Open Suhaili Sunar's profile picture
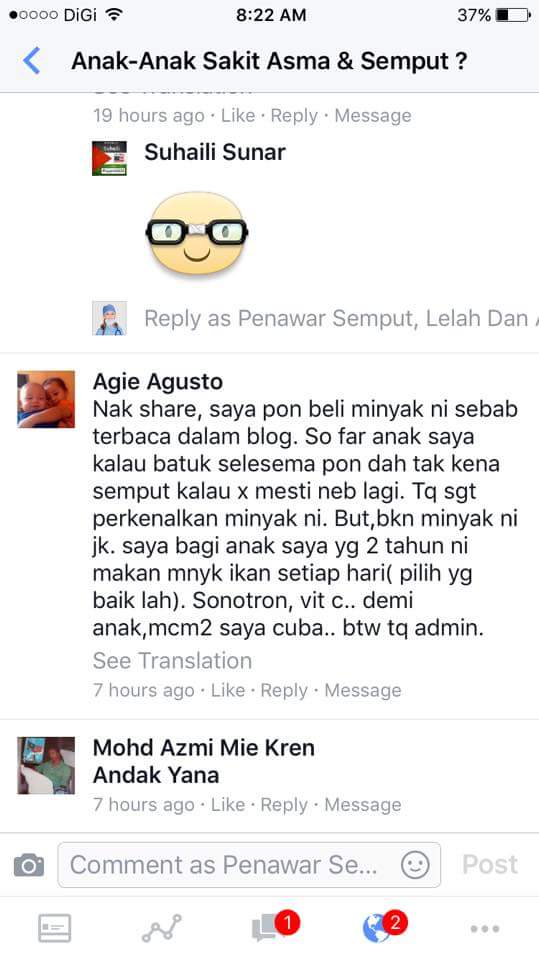The image size is (539, 960). 110,158
